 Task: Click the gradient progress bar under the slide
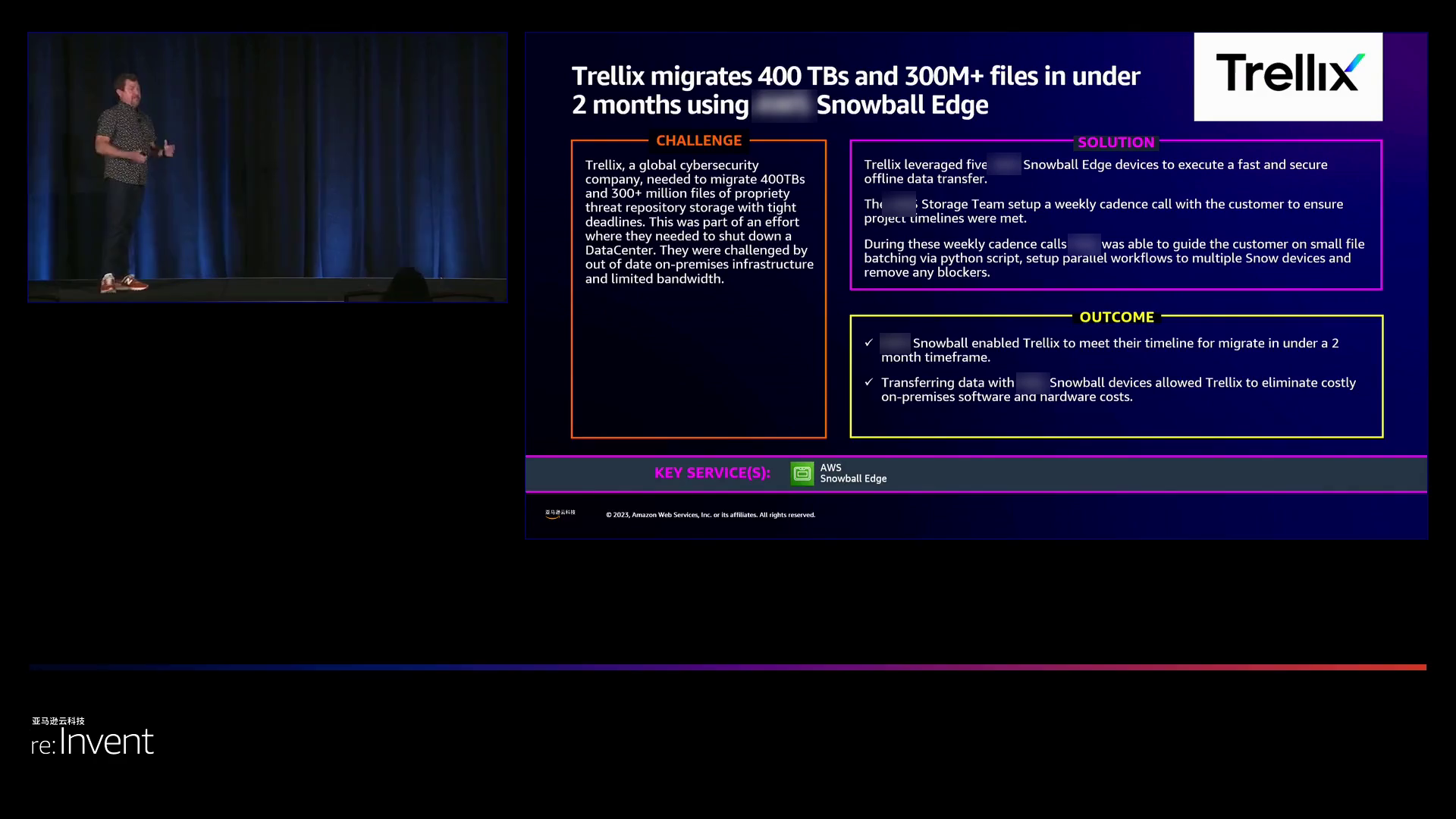point(728,667)
